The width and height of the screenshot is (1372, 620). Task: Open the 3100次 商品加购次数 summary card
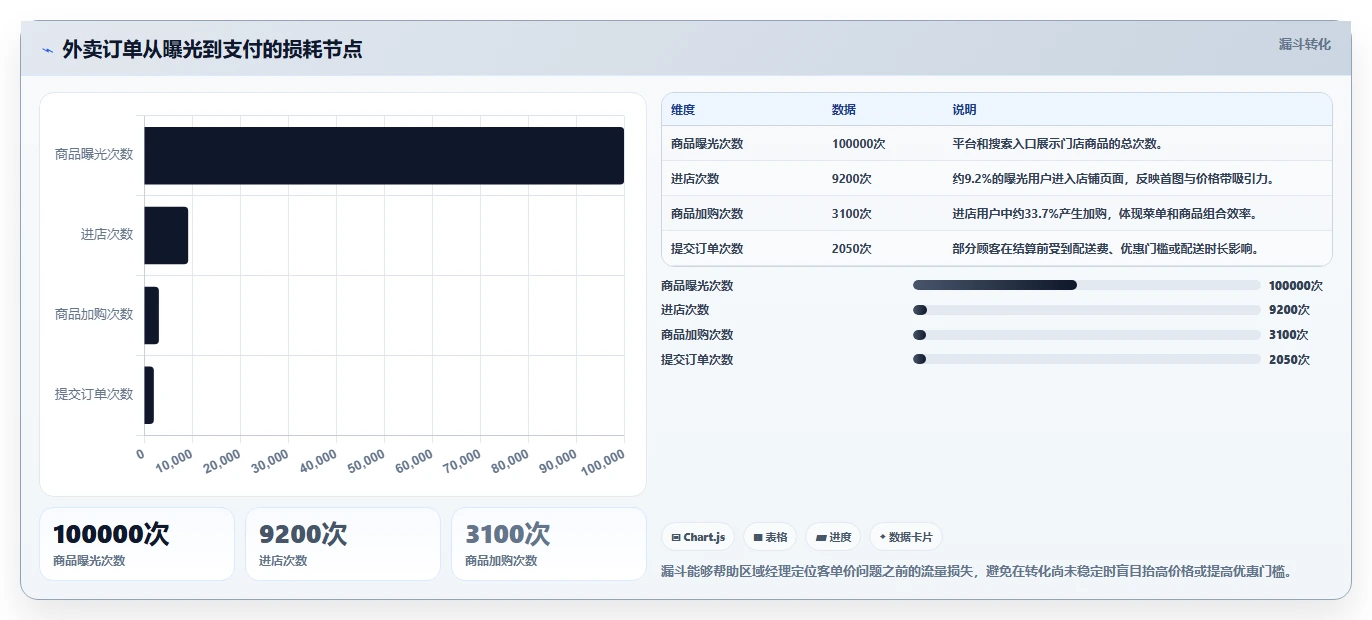coord(549,544)
